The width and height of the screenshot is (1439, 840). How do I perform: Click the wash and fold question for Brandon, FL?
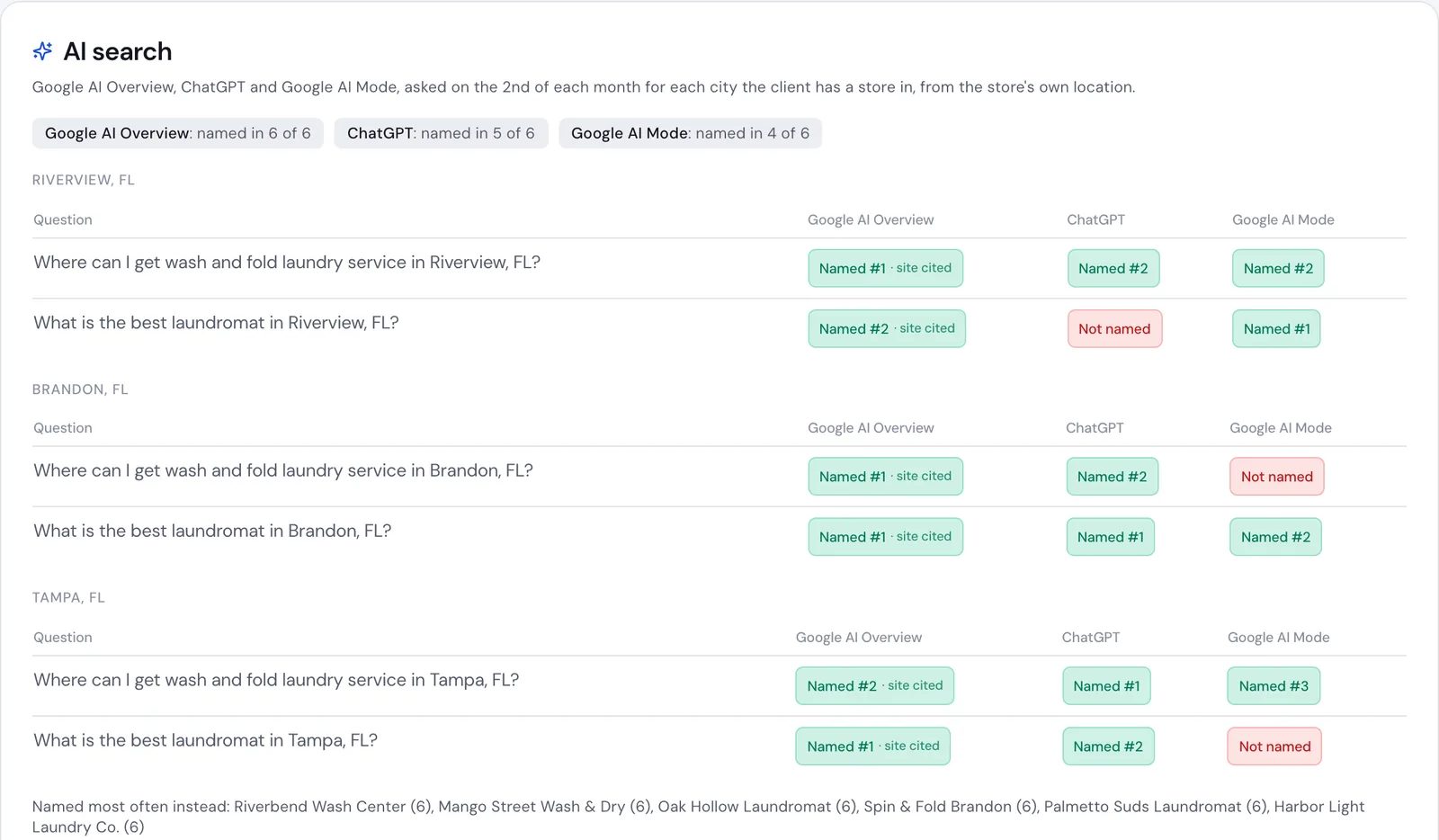(283, 470)
